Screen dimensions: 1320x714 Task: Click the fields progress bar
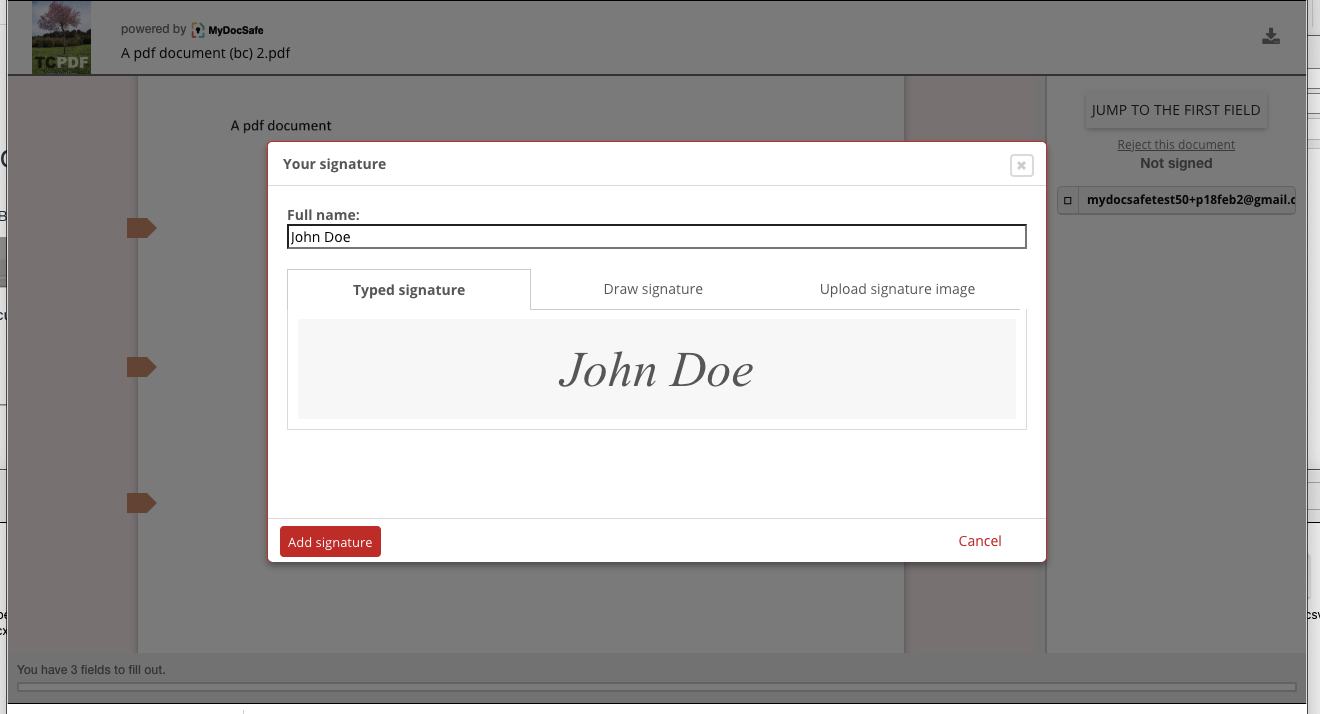point(656,687)
